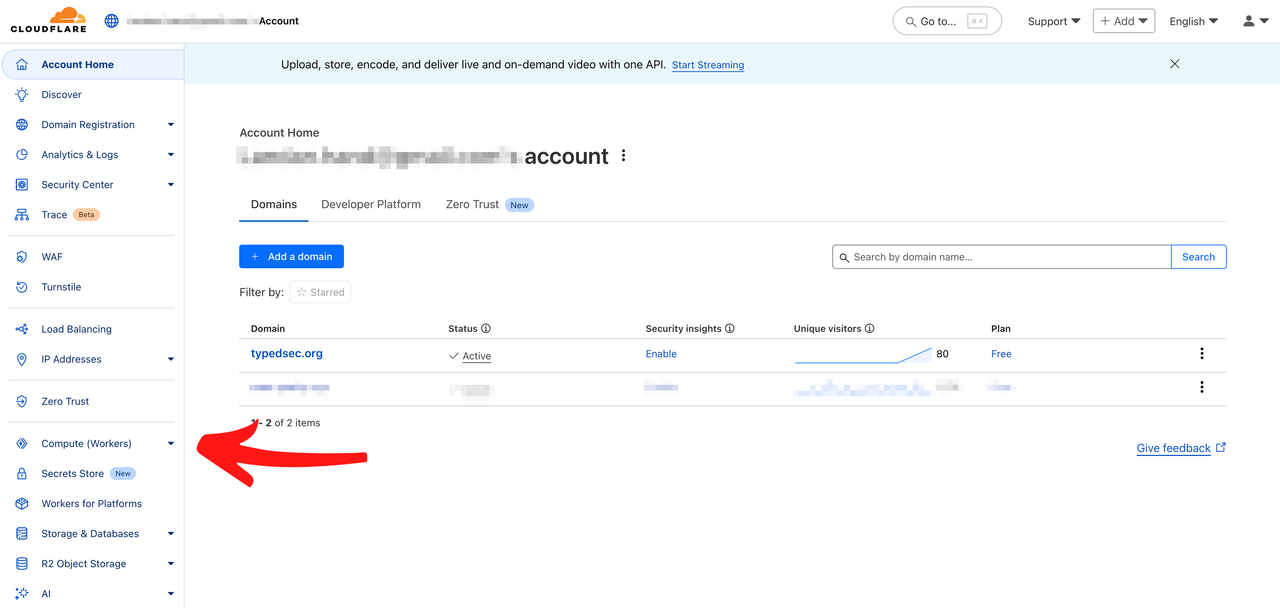This screenshot has width=1280, height=608.
Task: Click the R2 Object Storage icon
Action: point(22,563)
